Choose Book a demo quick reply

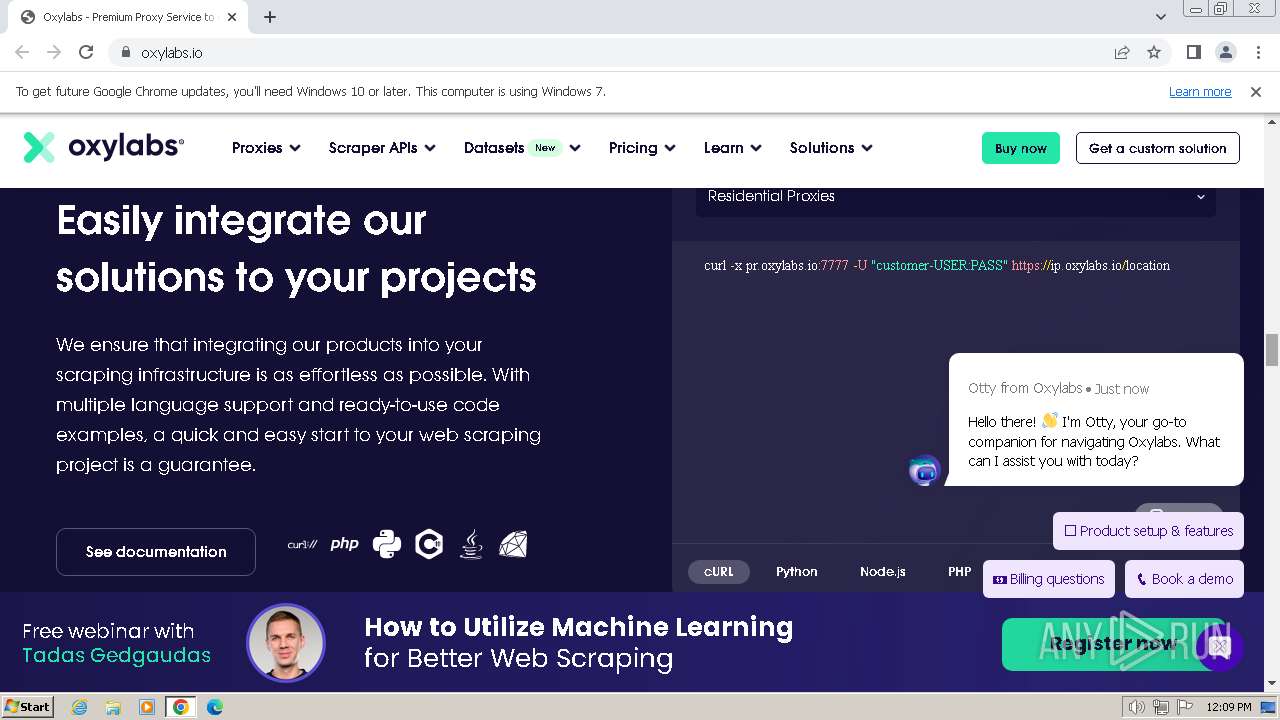pyautogui.click(x=1184, y=579)
